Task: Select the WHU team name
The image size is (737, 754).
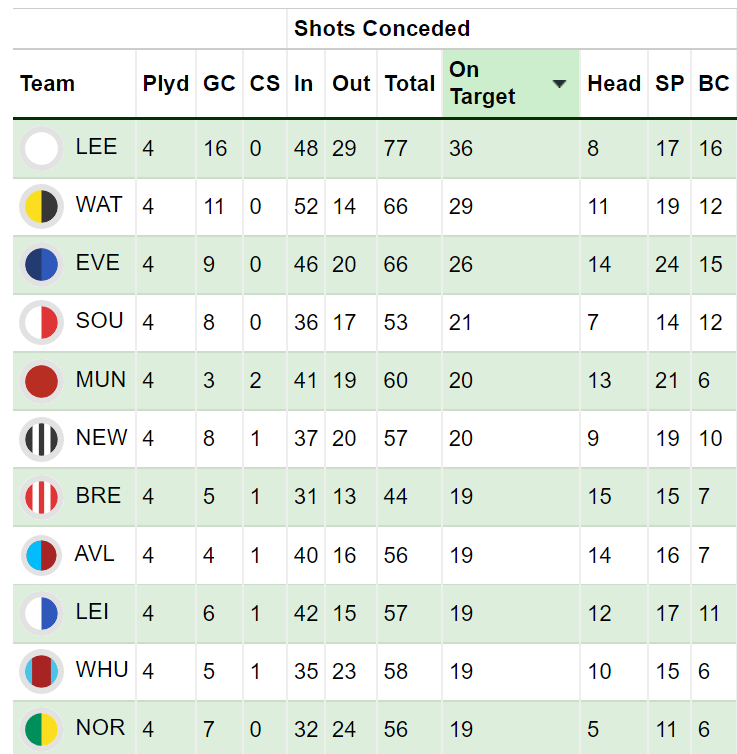Action: point(102,670)
